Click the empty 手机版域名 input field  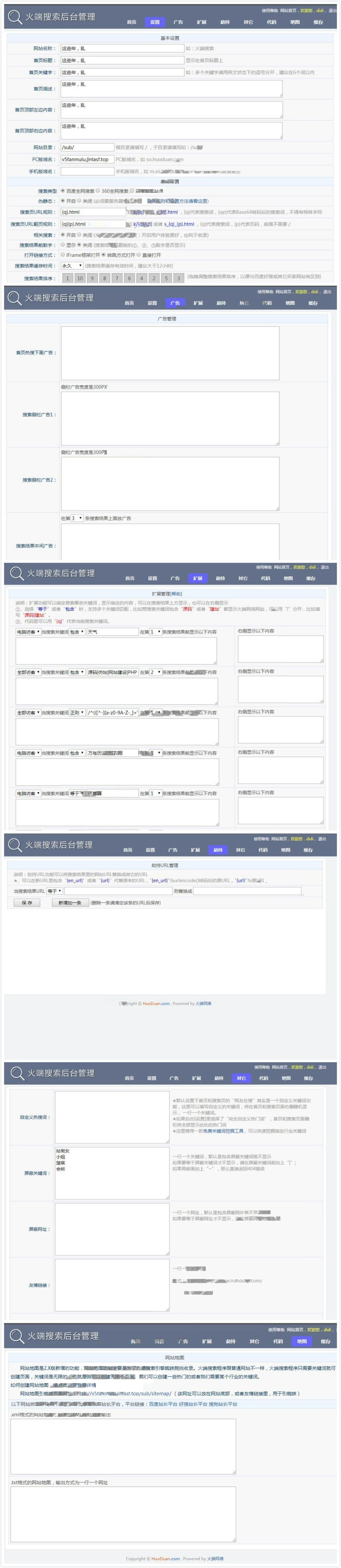pyautogui.click(x=87, y=172)
